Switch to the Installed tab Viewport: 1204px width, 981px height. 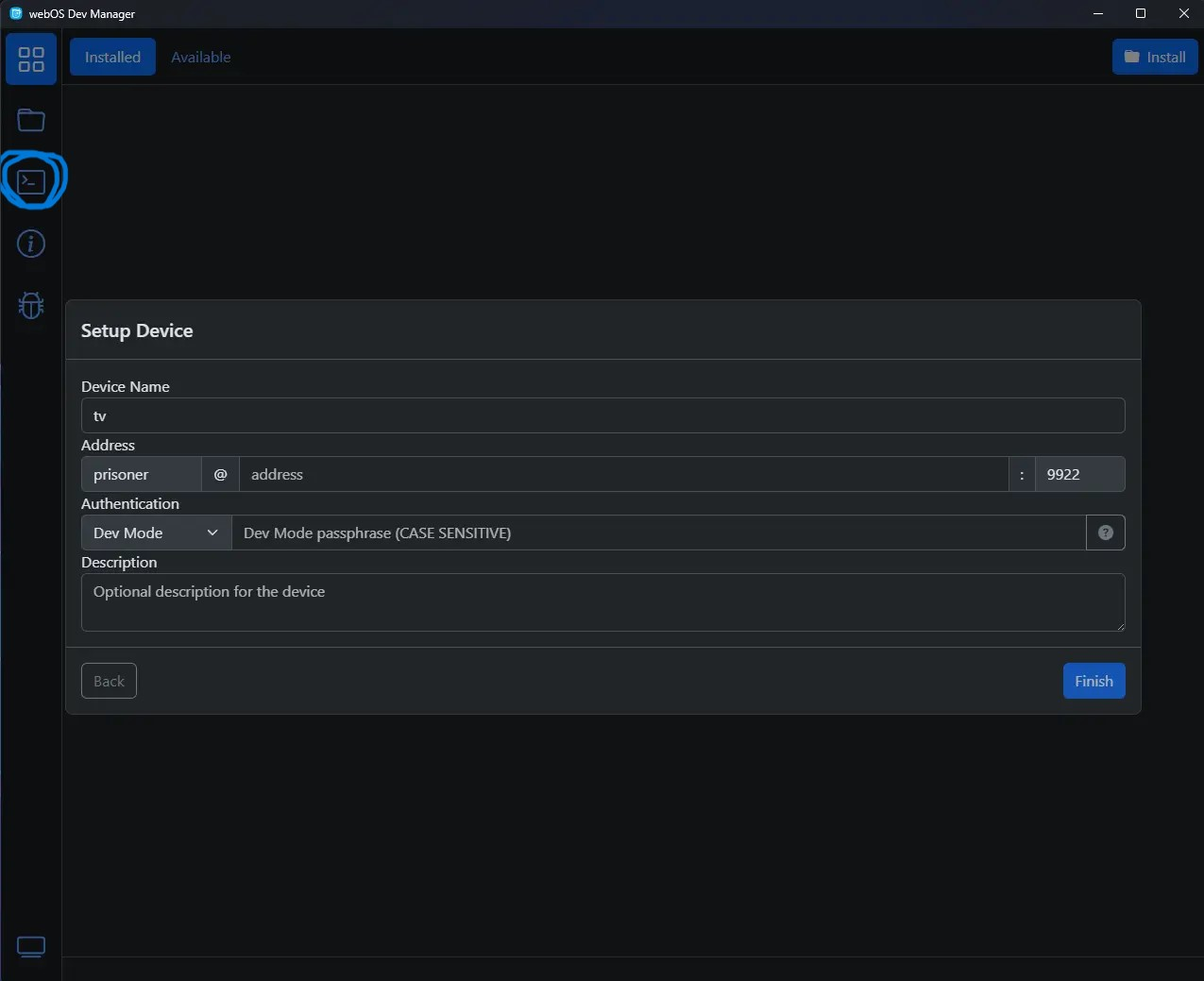112,58
